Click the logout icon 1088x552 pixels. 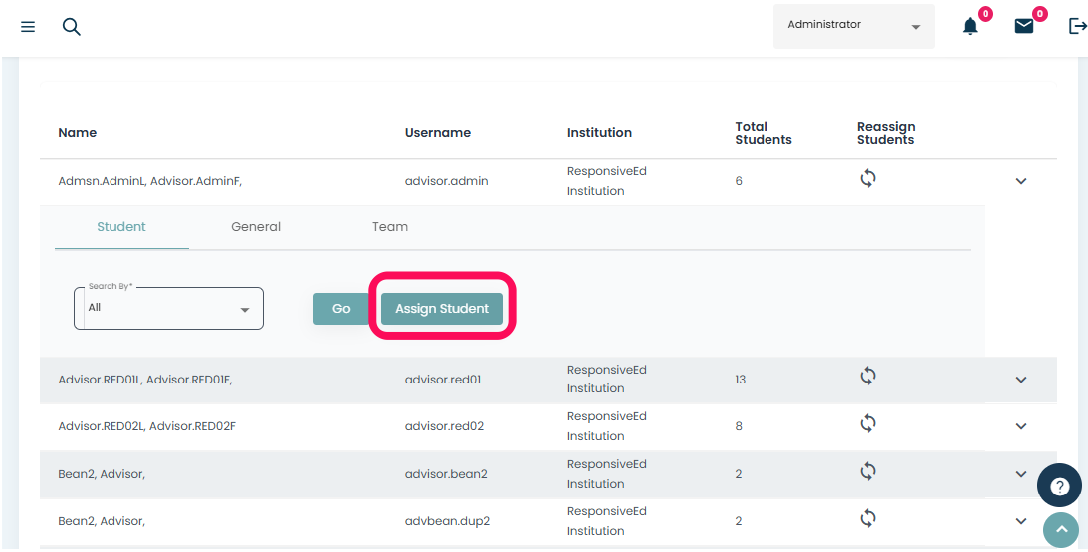(x=1077, y=27)
